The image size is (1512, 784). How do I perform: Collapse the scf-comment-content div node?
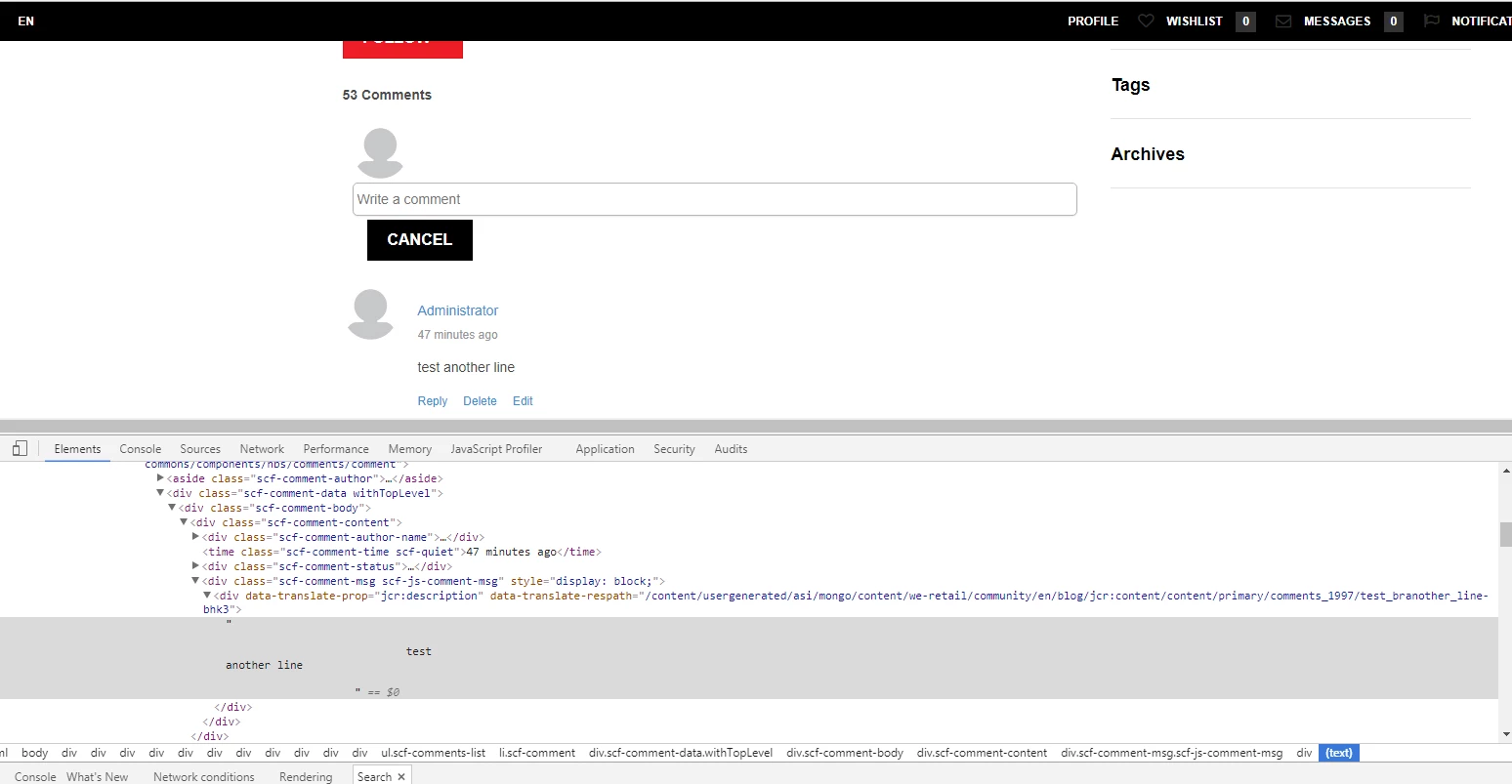184,522
